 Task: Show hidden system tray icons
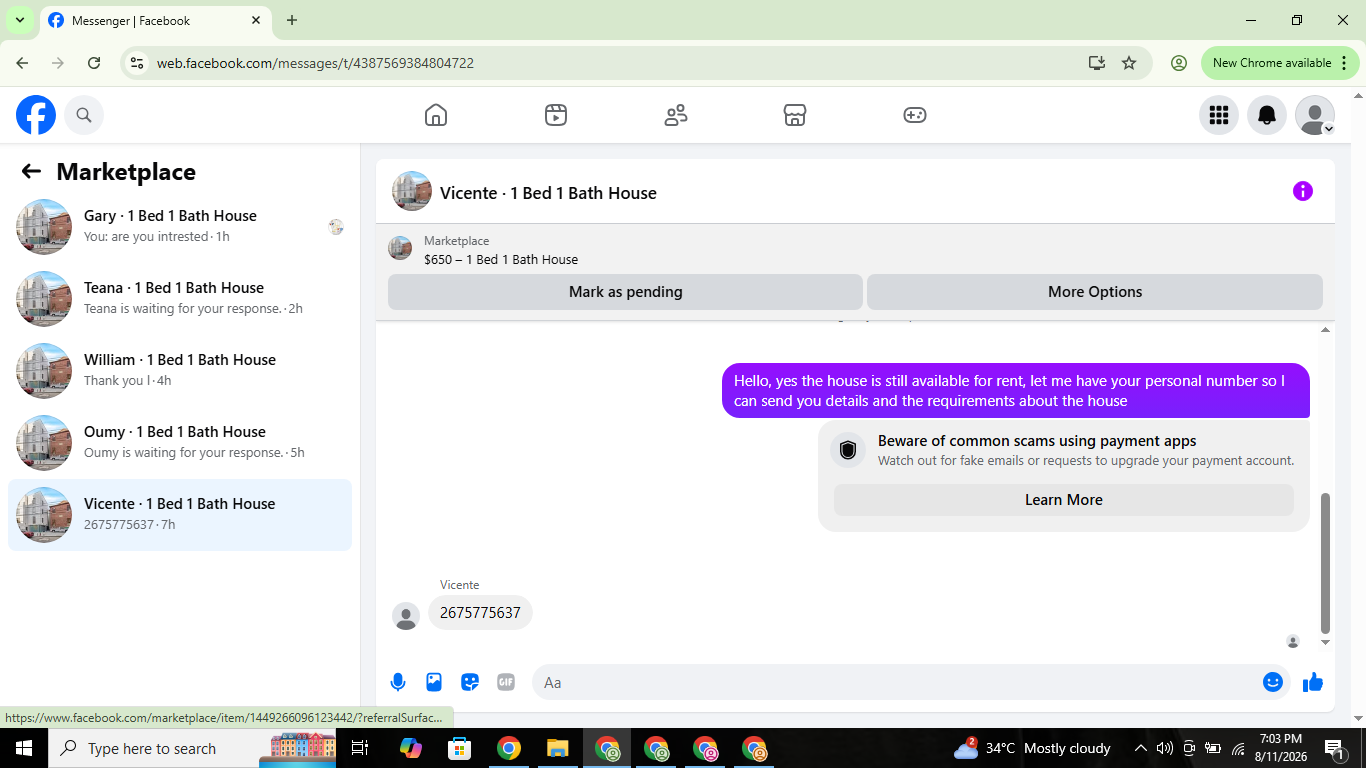point(1140,748)
